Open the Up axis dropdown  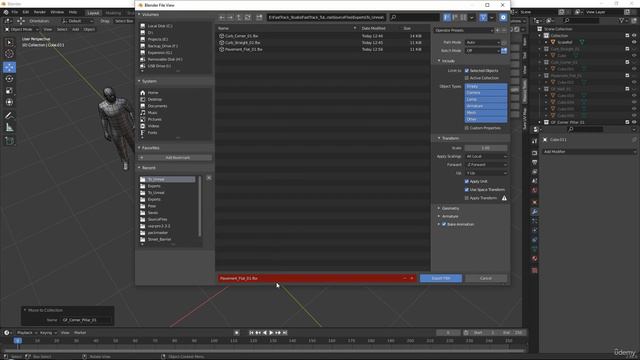pos(486,173)
